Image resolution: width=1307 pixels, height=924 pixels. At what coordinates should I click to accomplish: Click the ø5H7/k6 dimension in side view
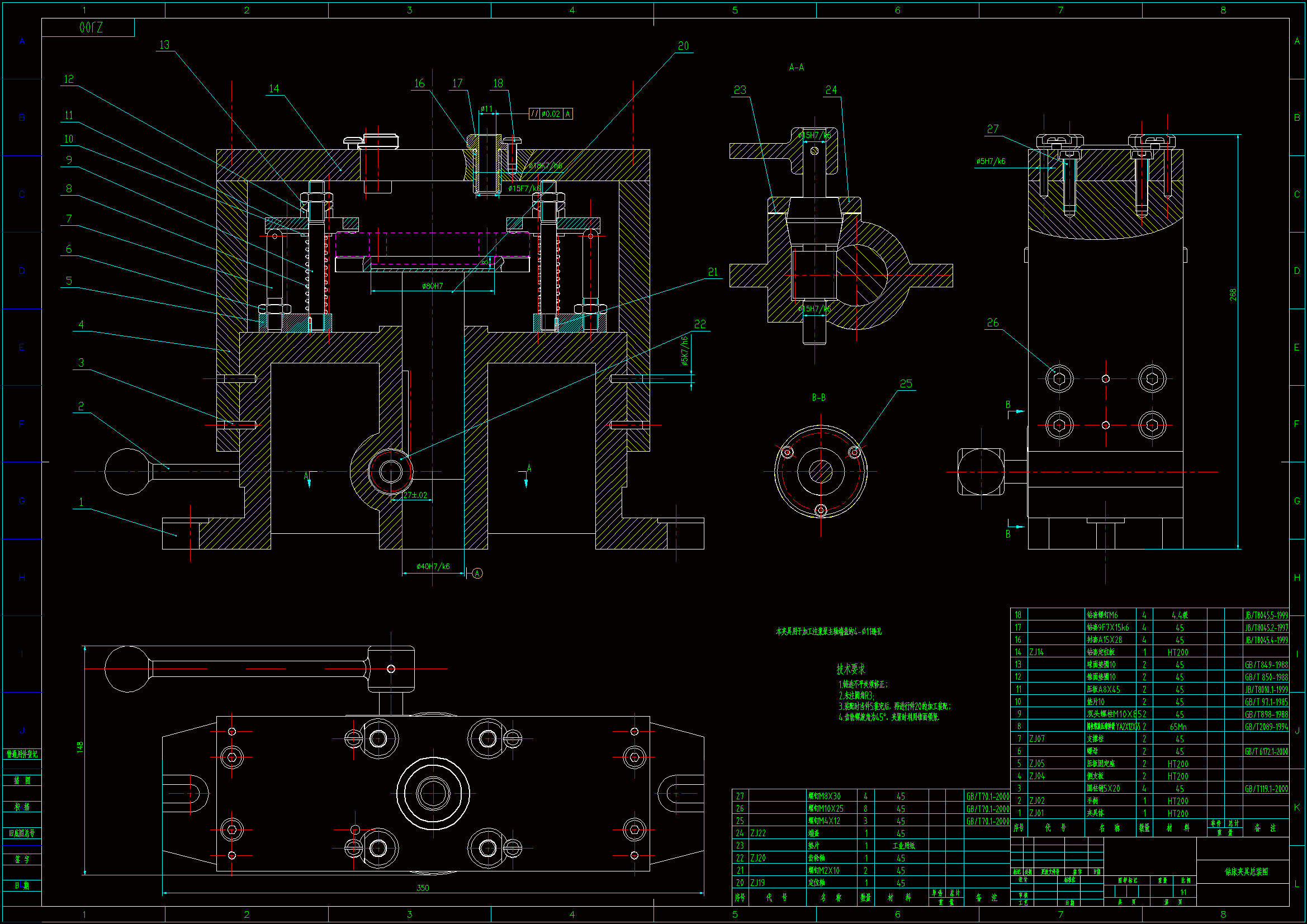(991, 161)
